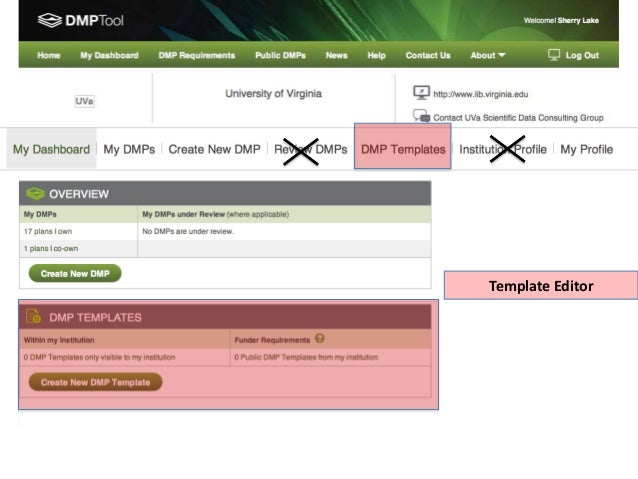Image resolution: width=638 pixels, height=479 pixels.
Task: Click '0 DMP Templates only visible to my institution'
Action: [x=99, y=357]
